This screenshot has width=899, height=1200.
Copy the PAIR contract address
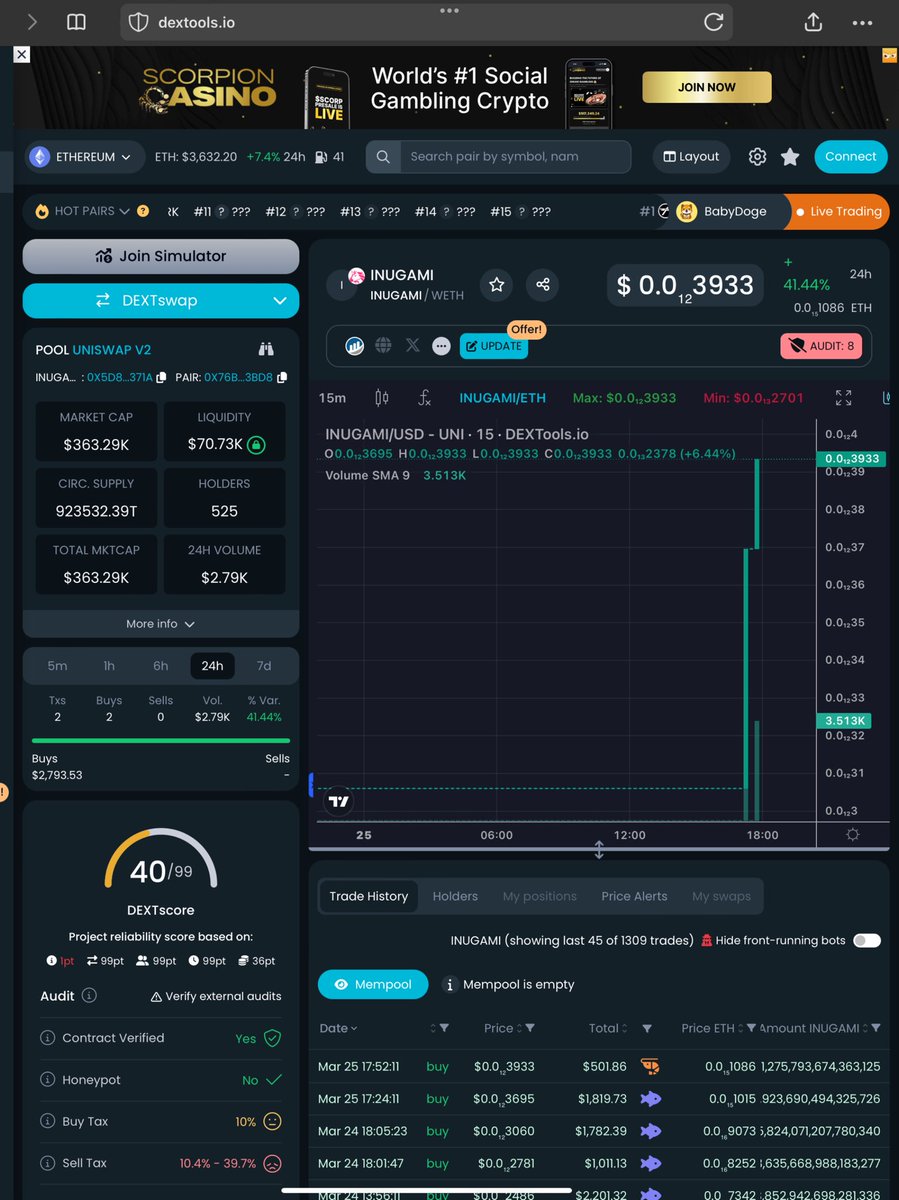click(282, 377)
